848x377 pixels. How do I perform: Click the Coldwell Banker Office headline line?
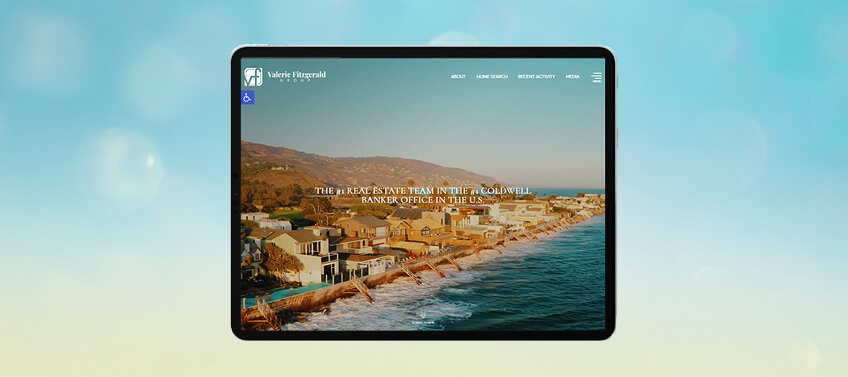422,200
